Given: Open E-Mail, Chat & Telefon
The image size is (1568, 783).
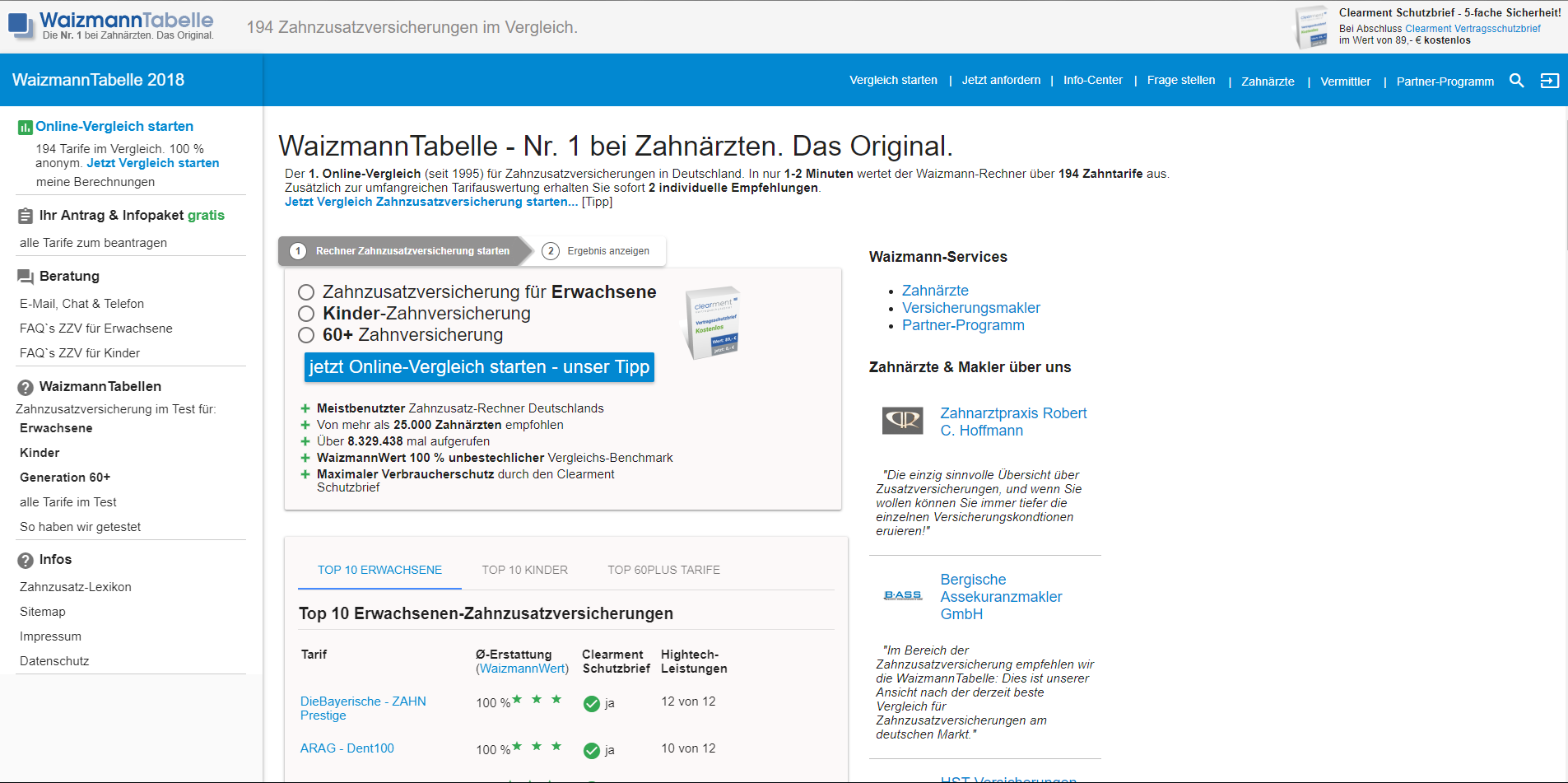Looking at the screenshot, I should pyautogui.click(x=81, y=304).
